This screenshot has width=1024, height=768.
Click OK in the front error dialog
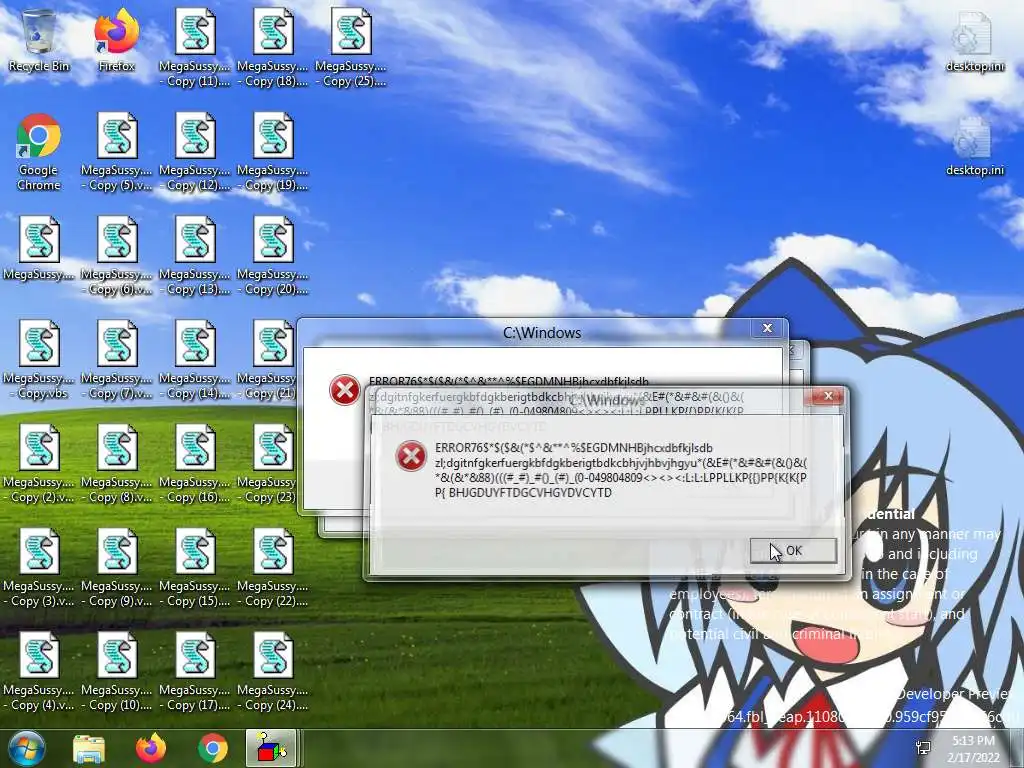click(x=793, y=551)
